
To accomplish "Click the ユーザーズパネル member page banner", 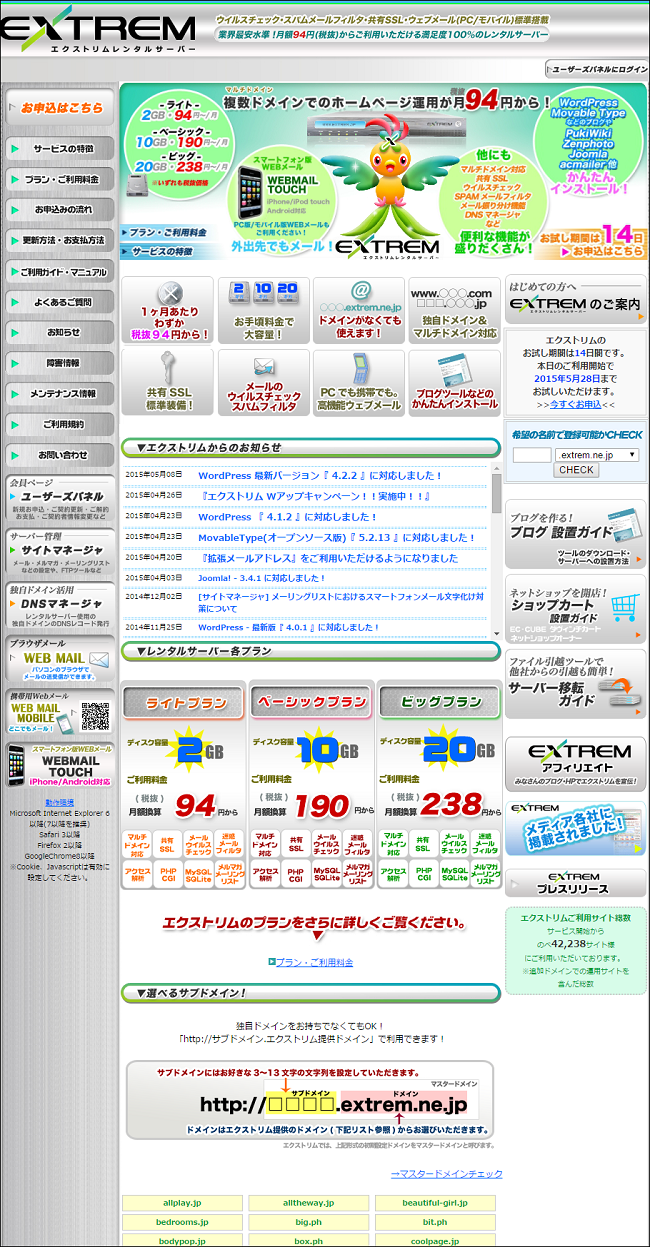I will tap(60, 500).
